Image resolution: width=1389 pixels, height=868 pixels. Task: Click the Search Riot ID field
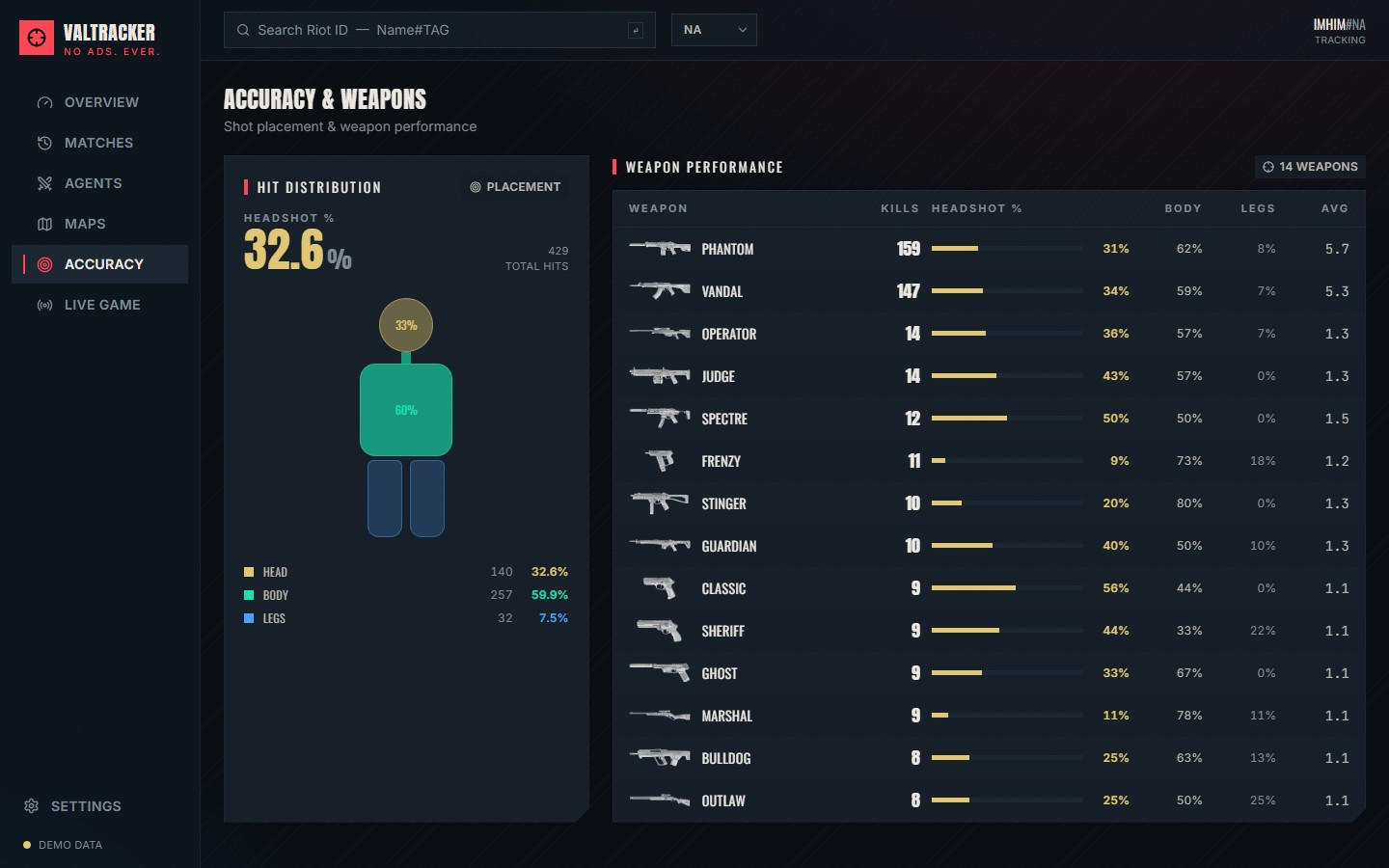440,30
